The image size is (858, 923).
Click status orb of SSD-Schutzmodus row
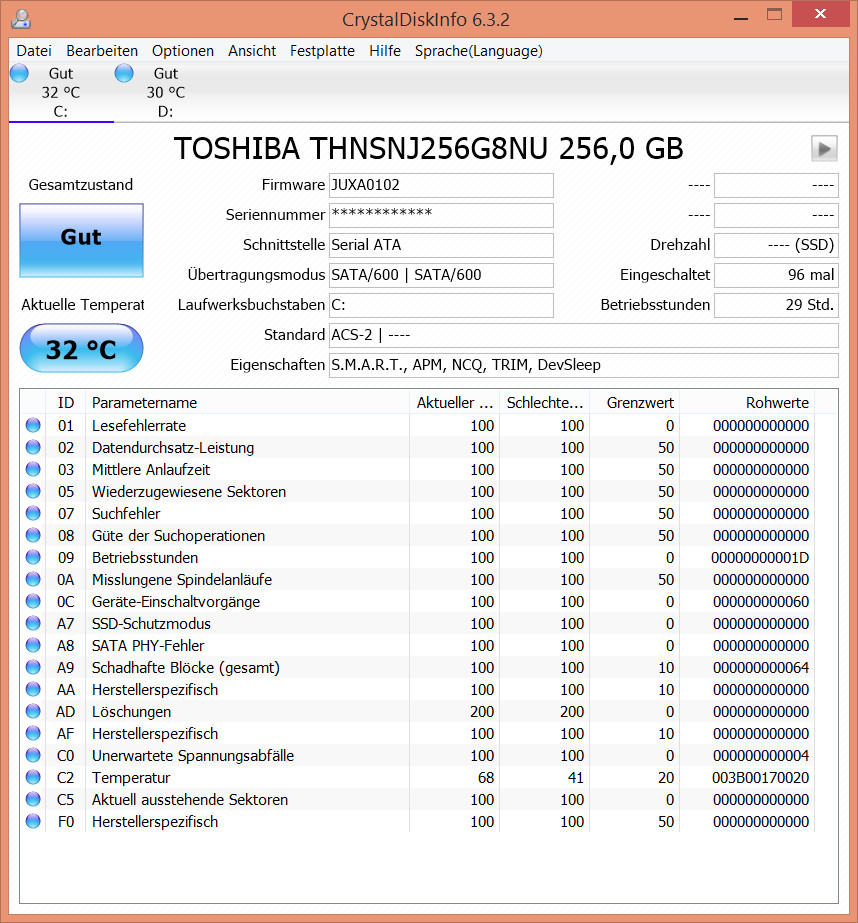(x=33, y=623)
